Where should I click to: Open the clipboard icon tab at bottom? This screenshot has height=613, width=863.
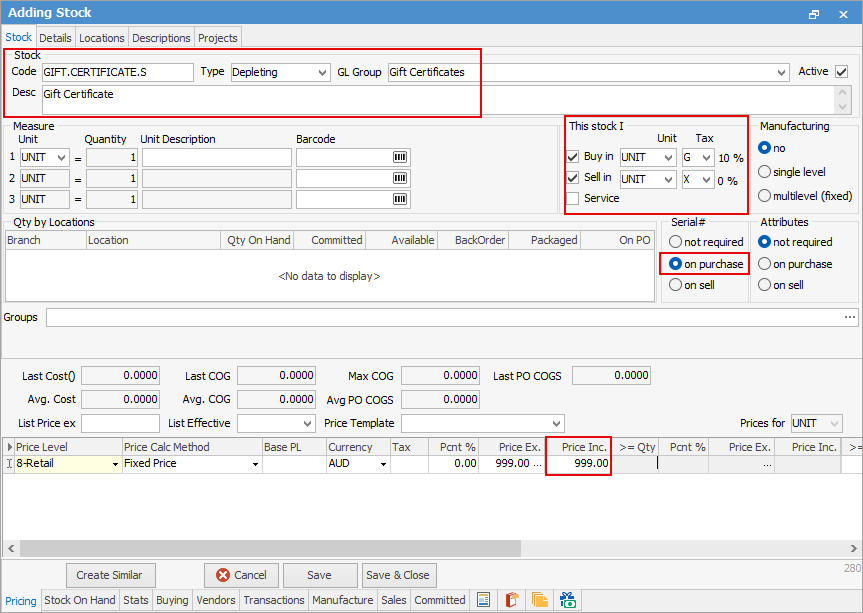512,600
